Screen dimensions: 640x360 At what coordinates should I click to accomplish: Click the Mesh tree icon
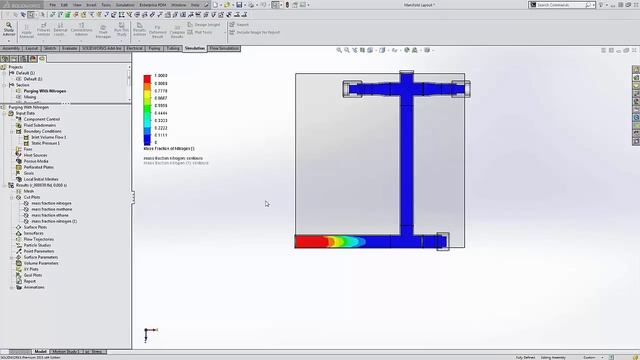pyautogui.click(x=18, y=191)
